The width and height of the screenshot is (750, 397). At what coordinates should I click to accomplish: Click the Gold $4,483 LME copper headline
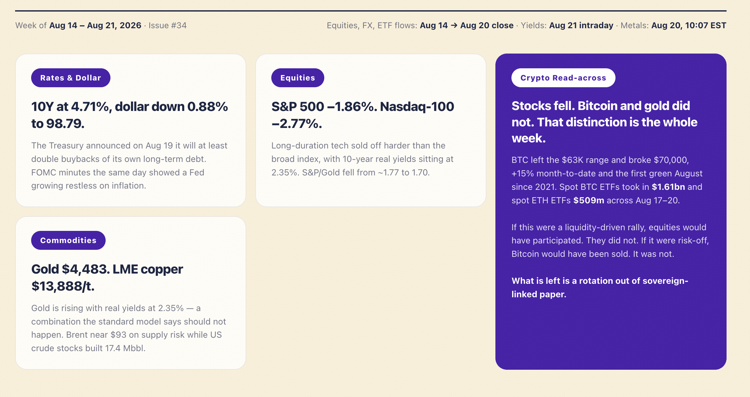coord(107,278)
